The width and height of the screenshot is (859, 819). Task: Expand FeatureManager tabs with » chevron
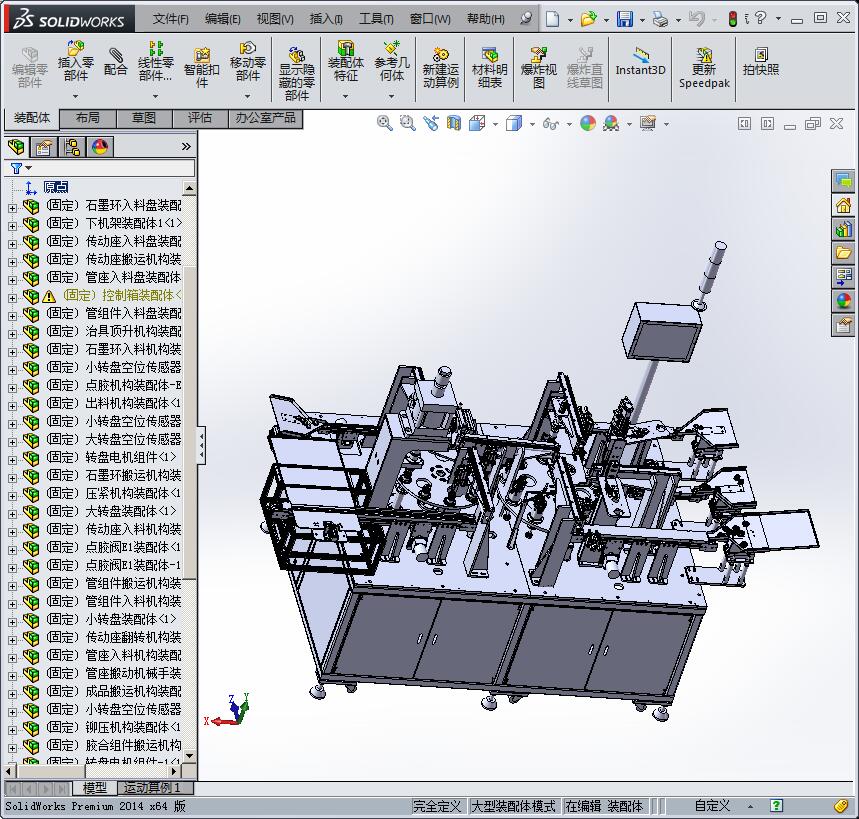(x=186, y=146)
